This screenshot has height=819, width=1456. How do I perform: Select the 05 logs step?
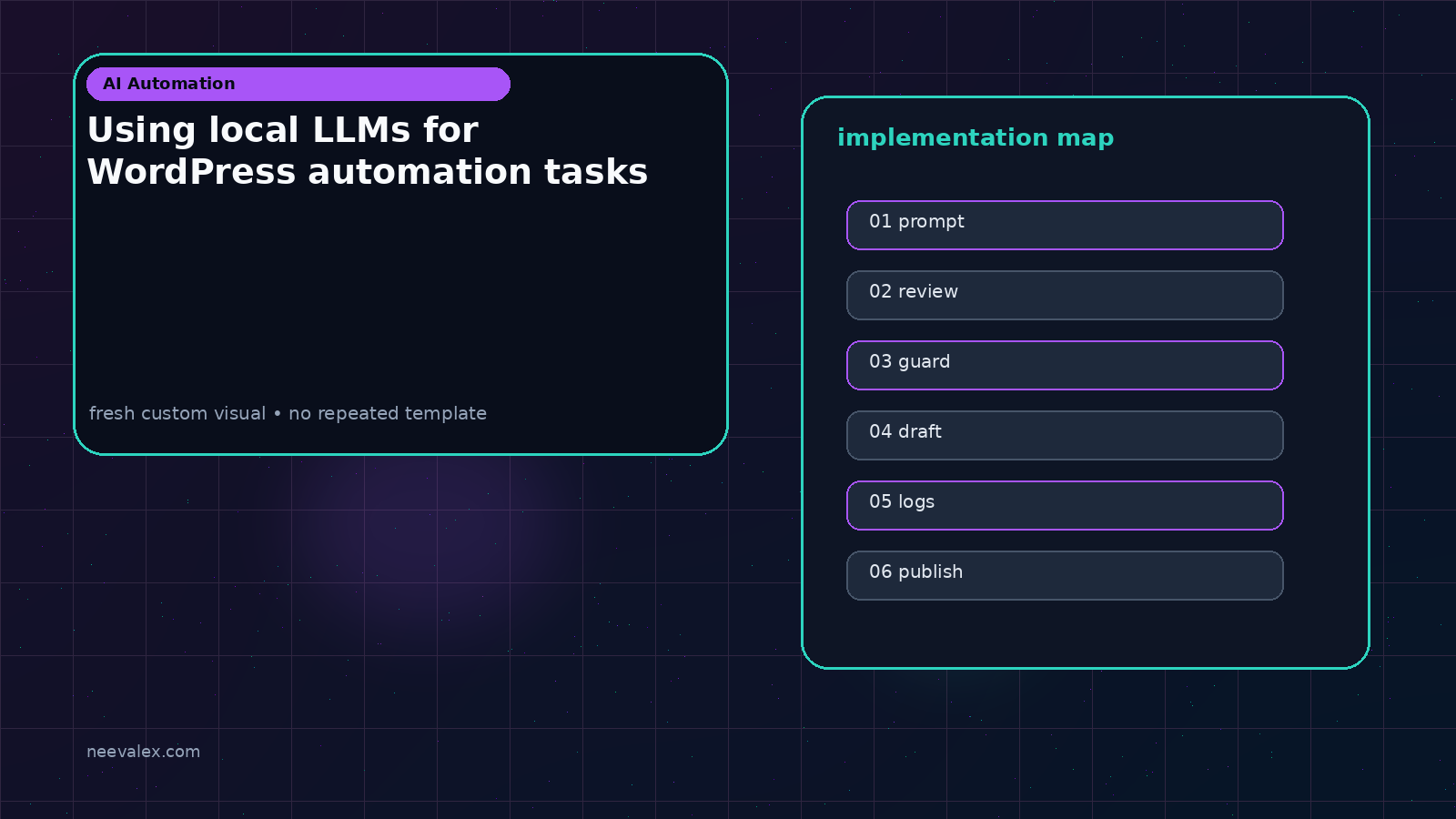(1065, 505)
